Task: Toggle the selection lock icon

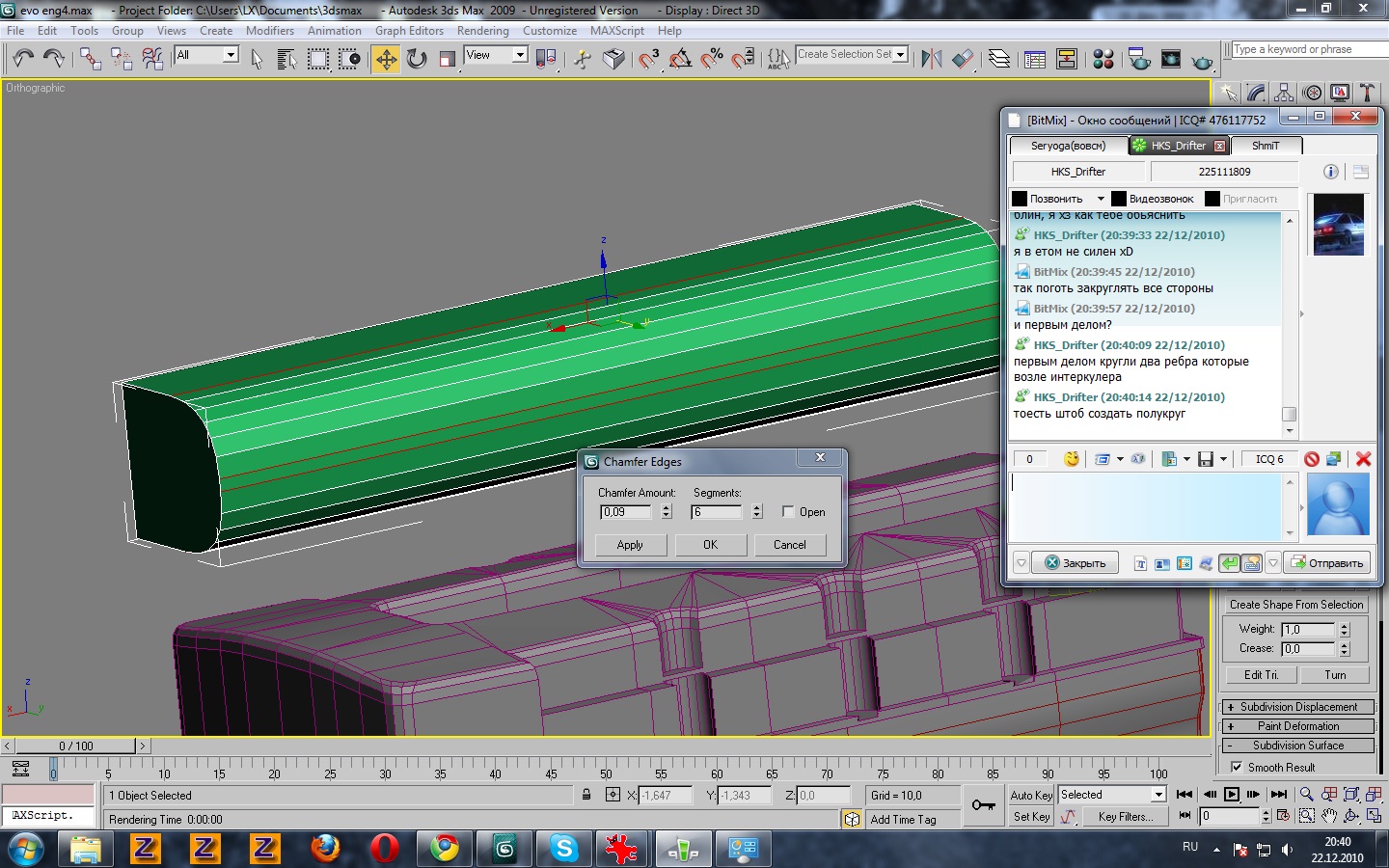Action: (586, 795)
